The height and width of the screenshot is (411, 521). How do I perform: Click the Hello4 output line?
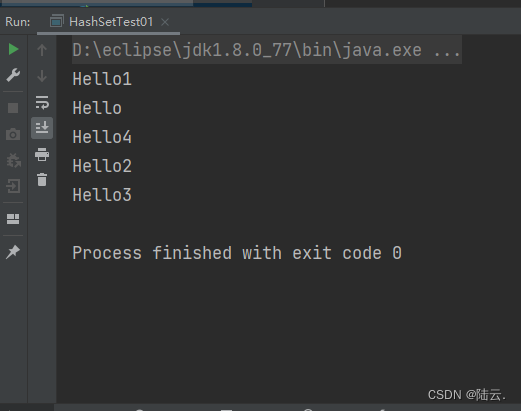click(102, 137)
